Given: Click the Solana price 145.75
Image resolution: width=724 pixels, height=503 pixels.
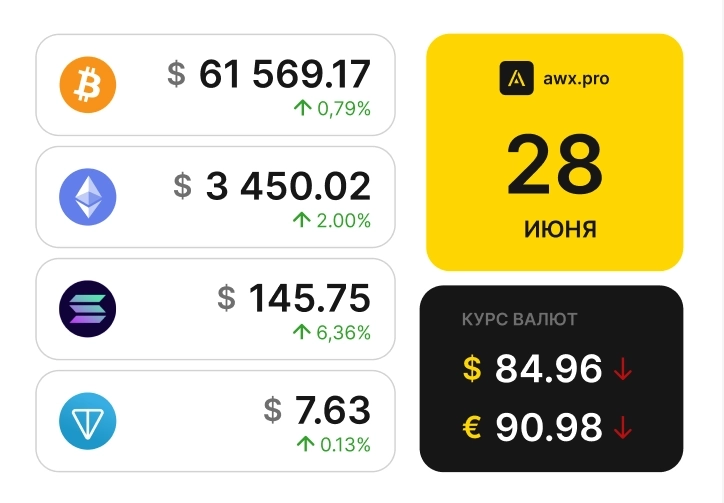Looking at the screenshot, I should click(309, 297).
